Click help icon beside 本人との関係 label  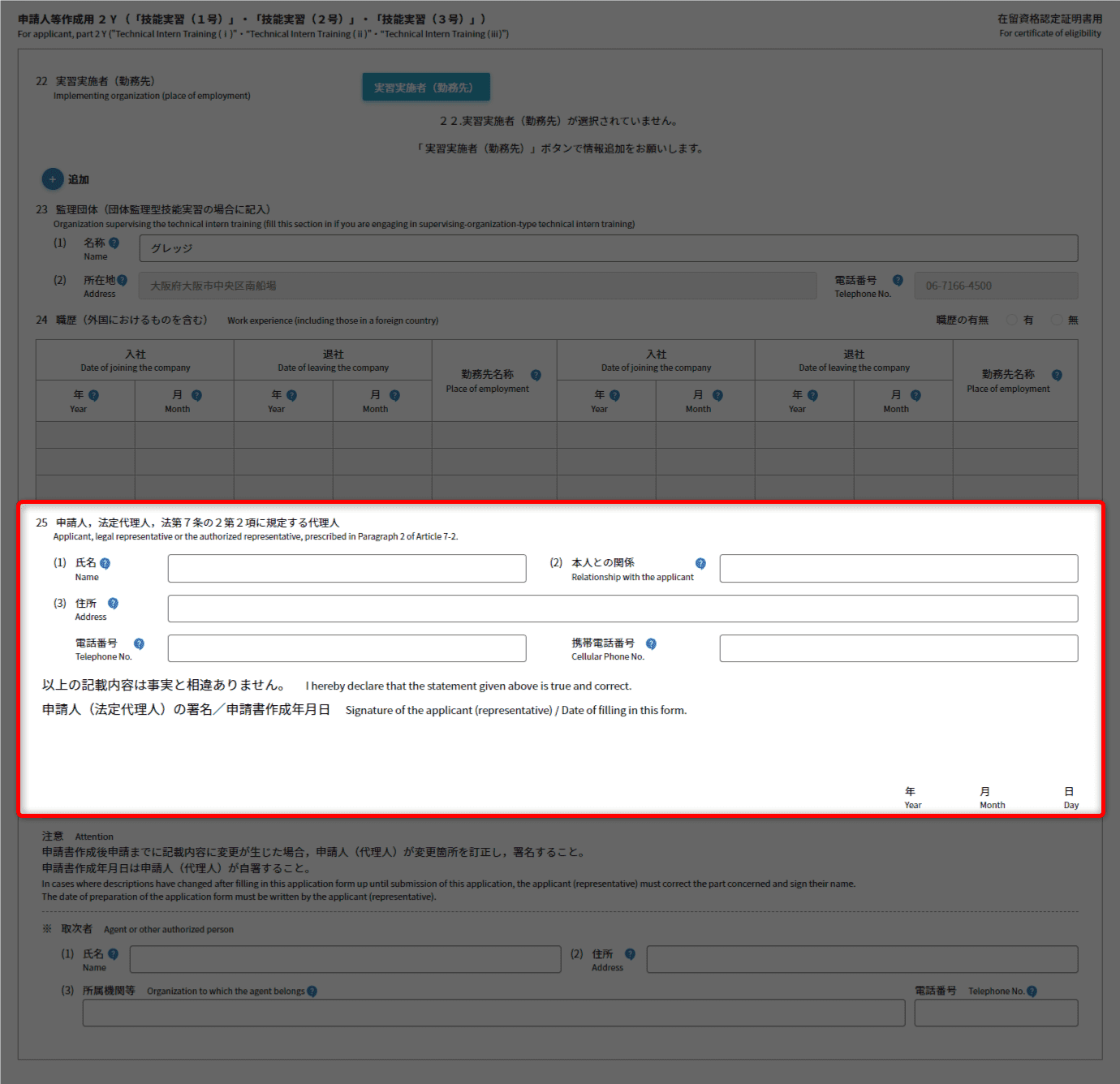click(x=700, y=563)
